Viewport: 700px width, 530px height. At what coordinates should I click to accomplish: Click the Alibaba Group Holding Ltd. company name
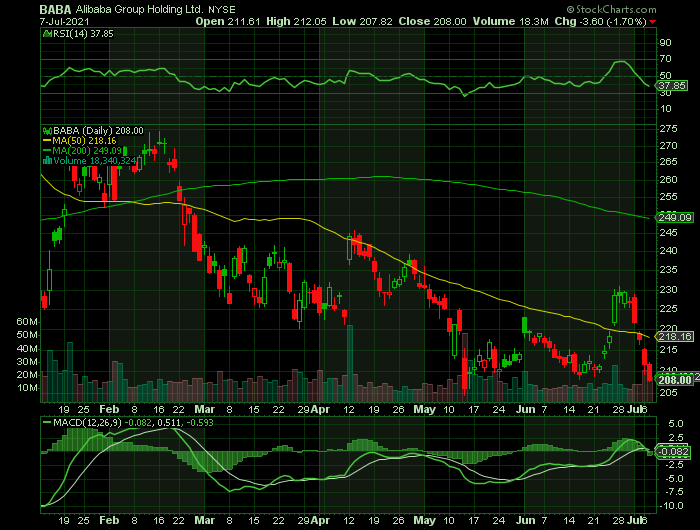140,9
